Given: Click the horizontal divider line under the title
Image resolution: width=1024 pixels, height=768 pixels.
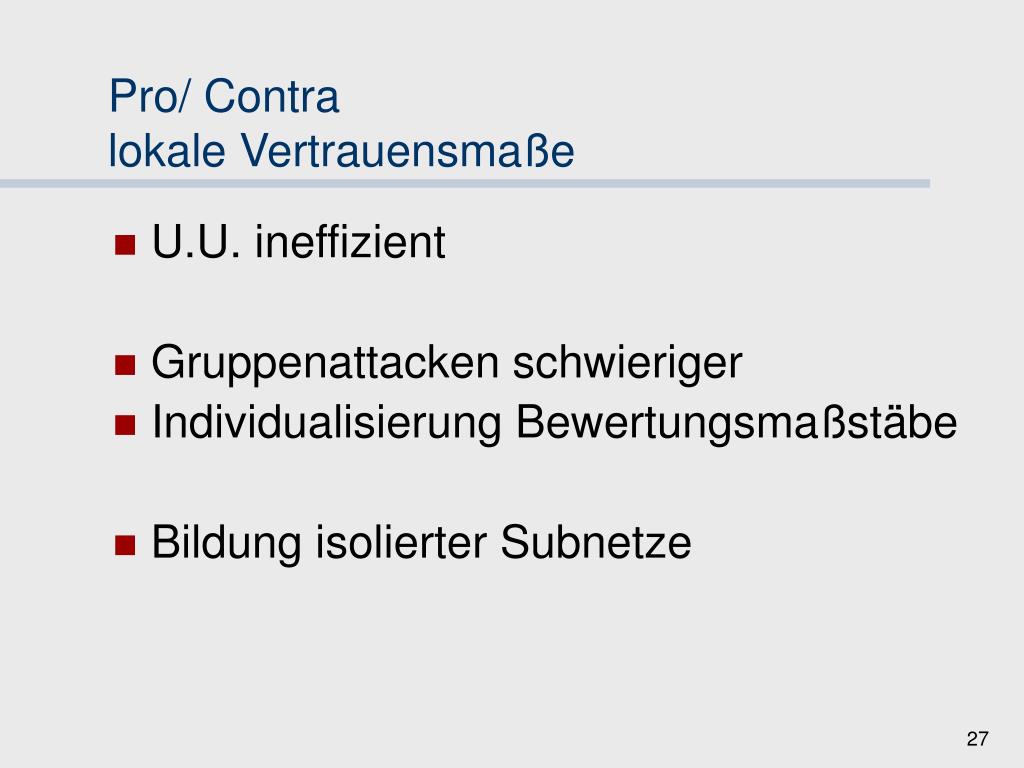Looking at the screenshot, I should [465, 184].
